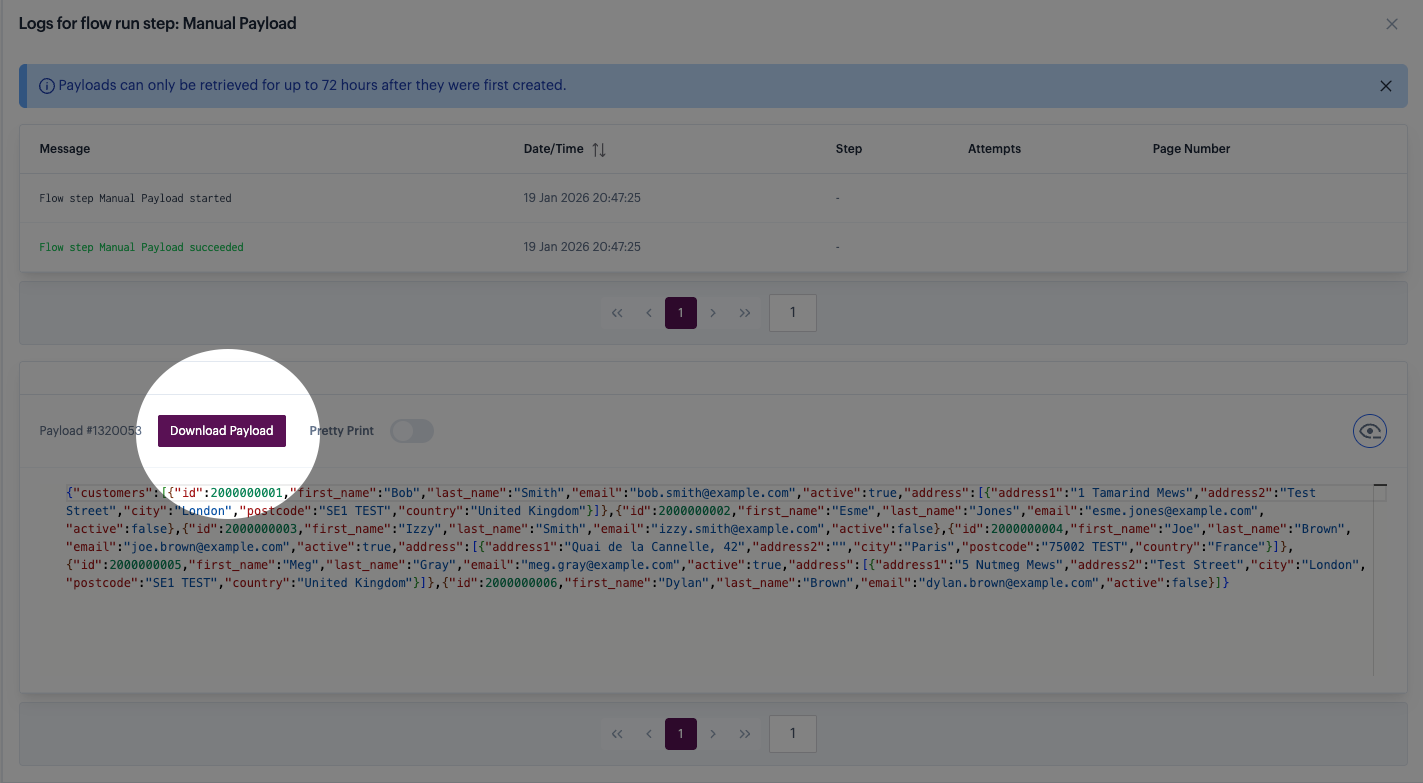The width and height of the screenshot is (1423, 783).
Task: Jump to last page in lower payload pagination
Action: pyautogui.click(x=745, y=733)
